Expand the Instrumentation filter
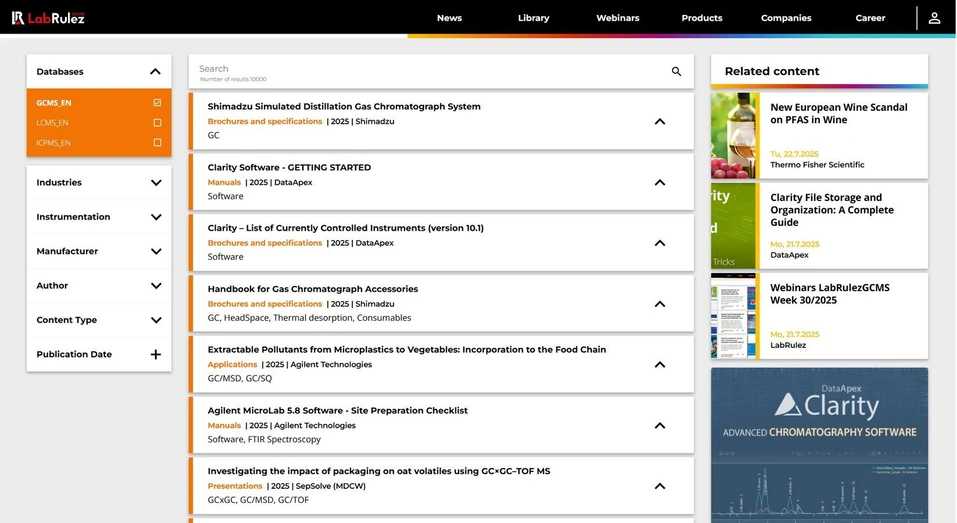 click(156, 217)
